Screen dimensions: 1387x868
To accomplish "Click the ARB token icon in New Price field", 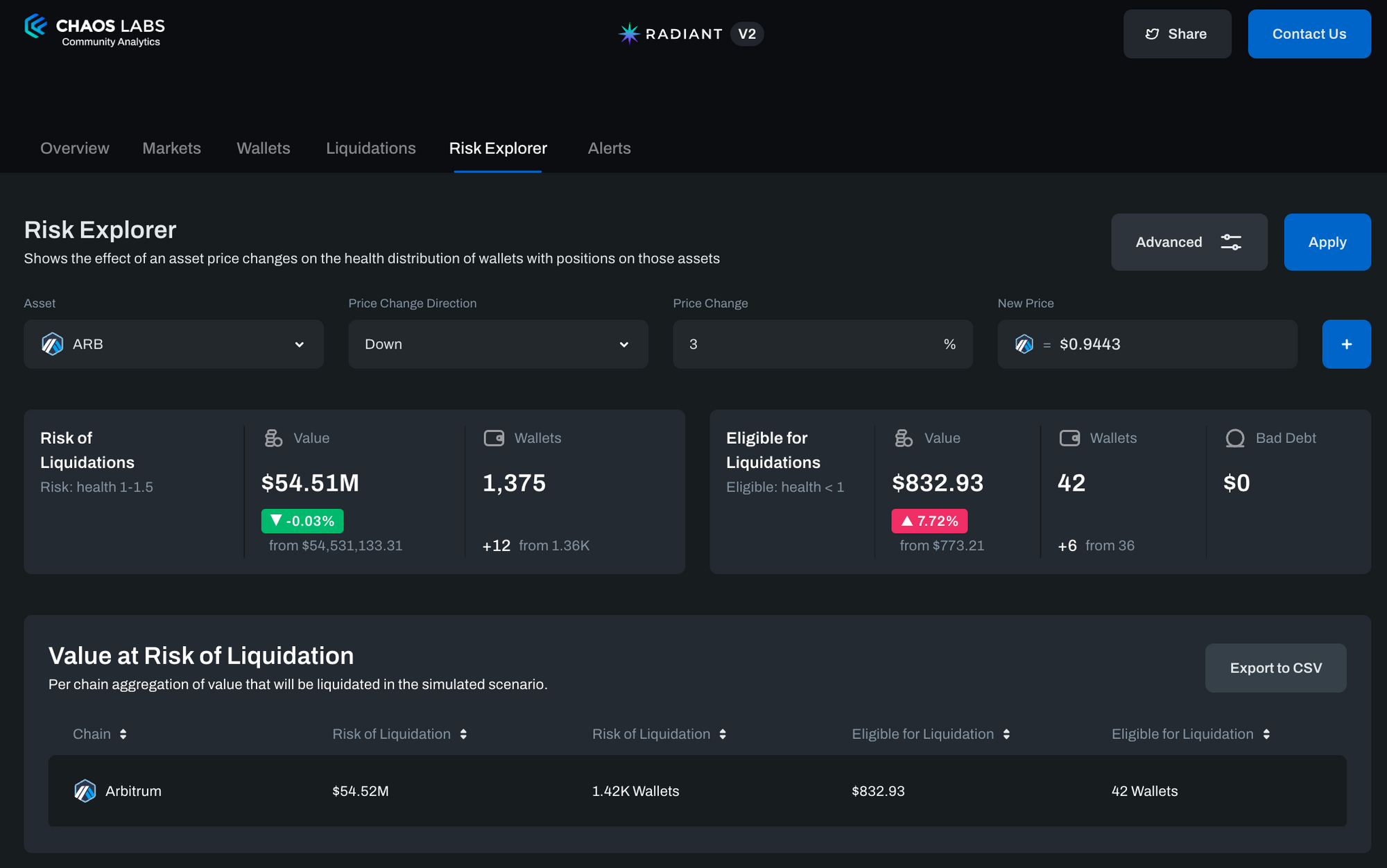I will click(x=1024, y=344).
